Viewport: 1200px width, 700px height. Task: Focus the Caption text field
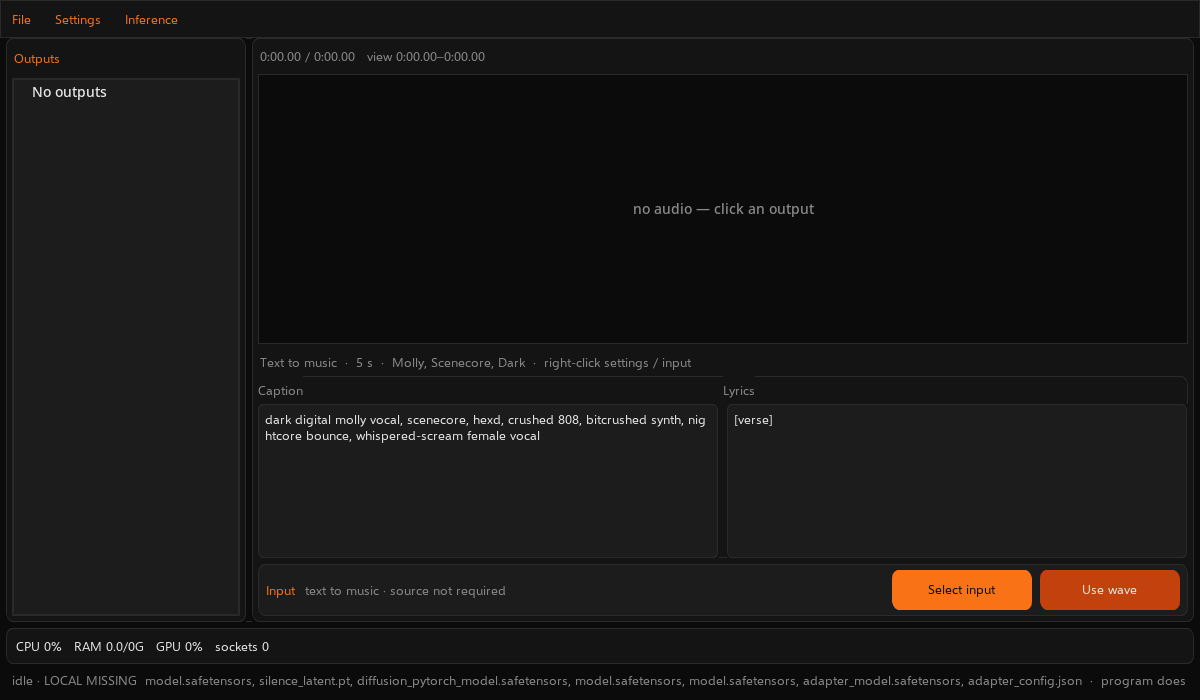click(x=488, y=481)
